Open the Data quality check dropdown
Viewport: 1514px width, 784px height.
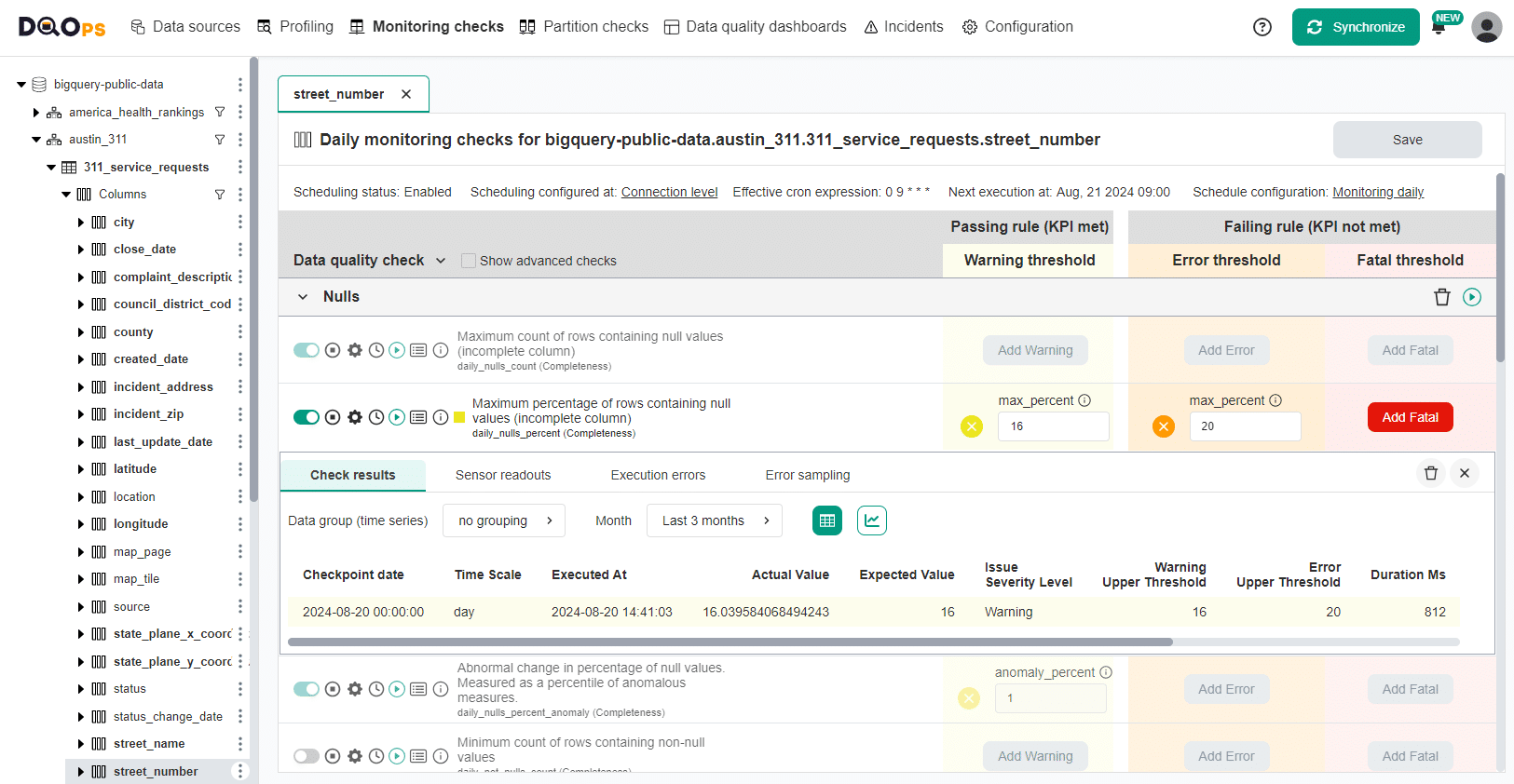click(370, 261)
